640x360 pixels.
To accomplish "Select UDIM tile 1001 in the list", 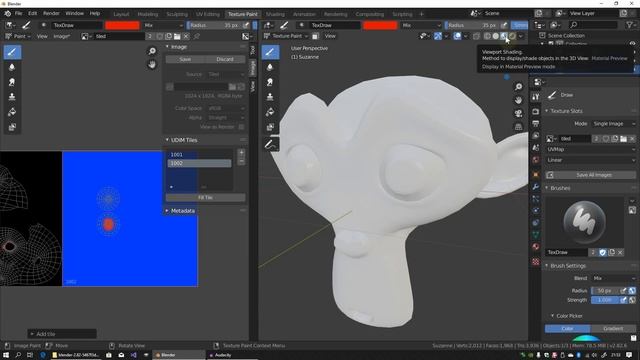I will (199, 155).
